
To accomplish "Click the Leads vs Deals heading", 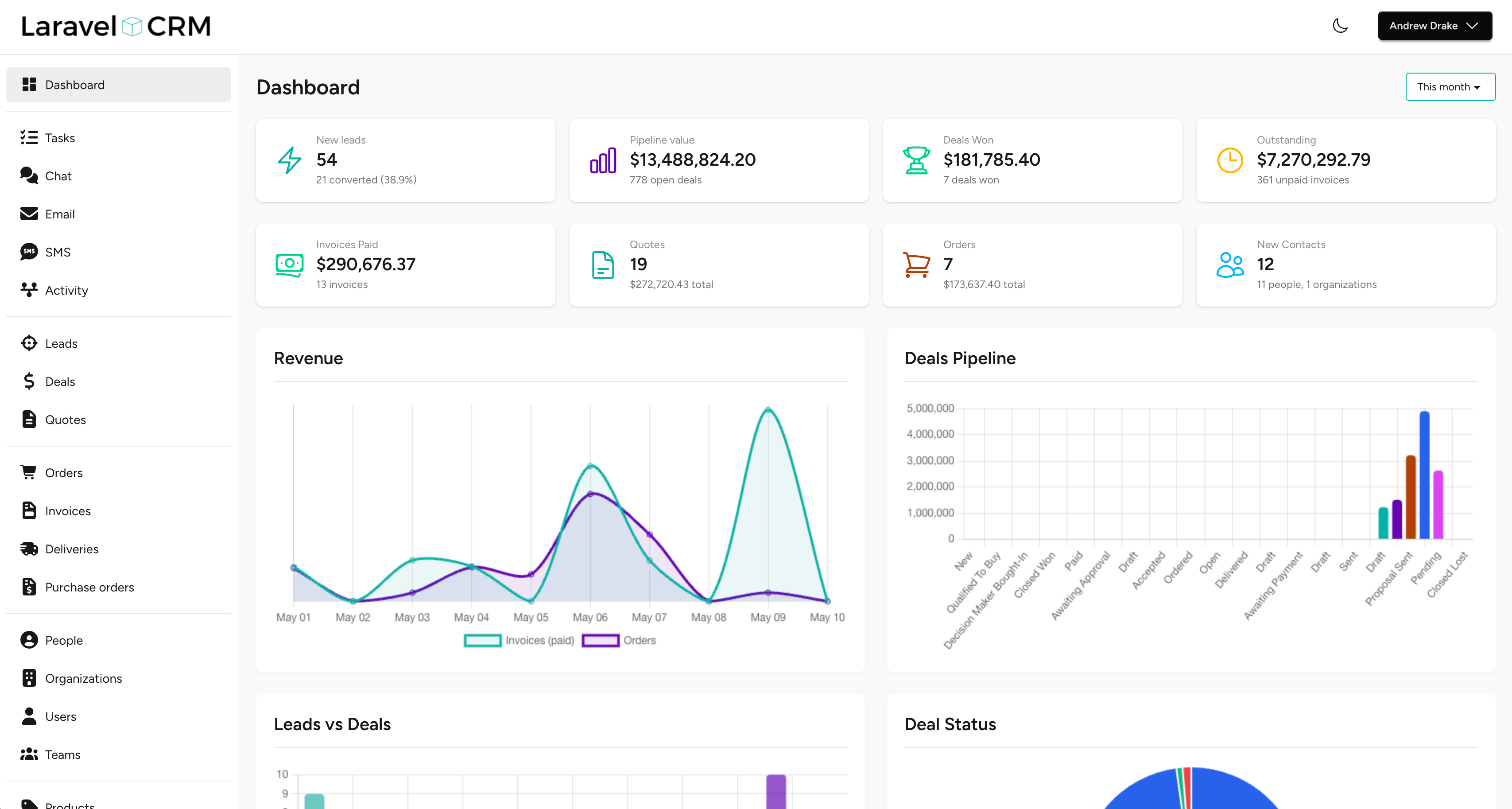I will pyautogui.click(x=332, y=724).
